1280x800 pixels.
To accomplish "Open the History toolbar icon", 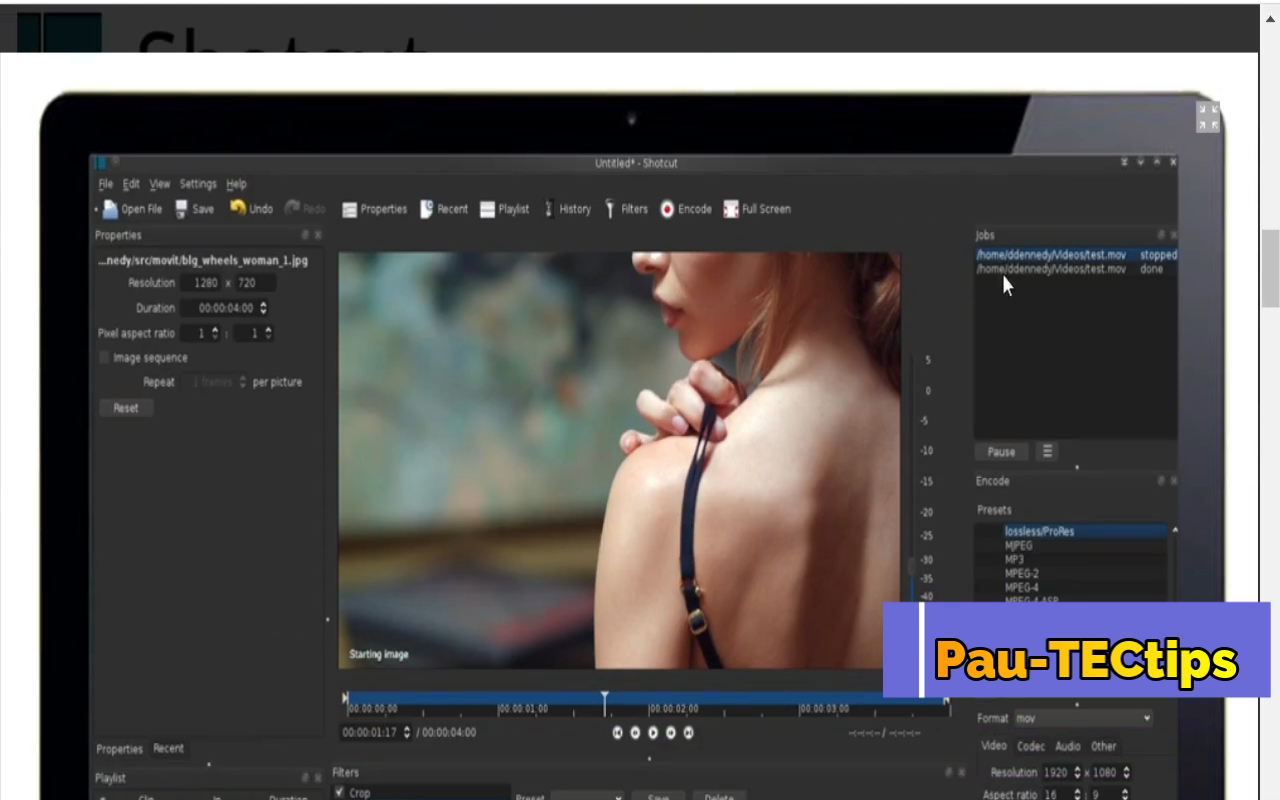I will coord(549,209).
